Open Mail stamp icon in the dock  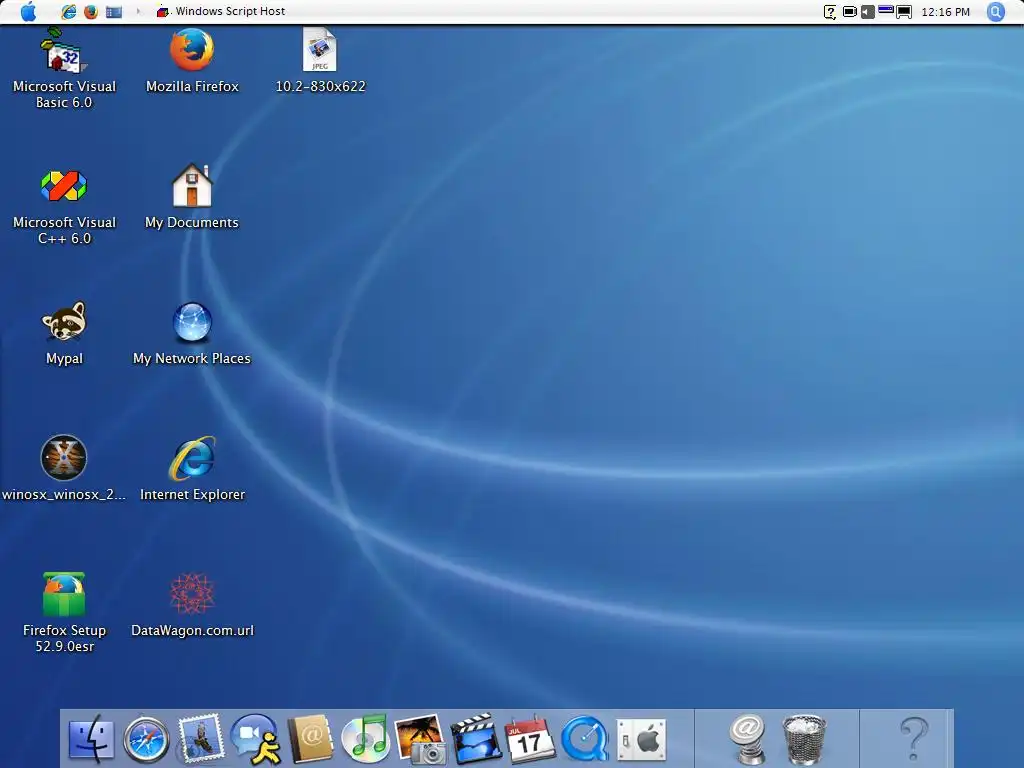200,739
